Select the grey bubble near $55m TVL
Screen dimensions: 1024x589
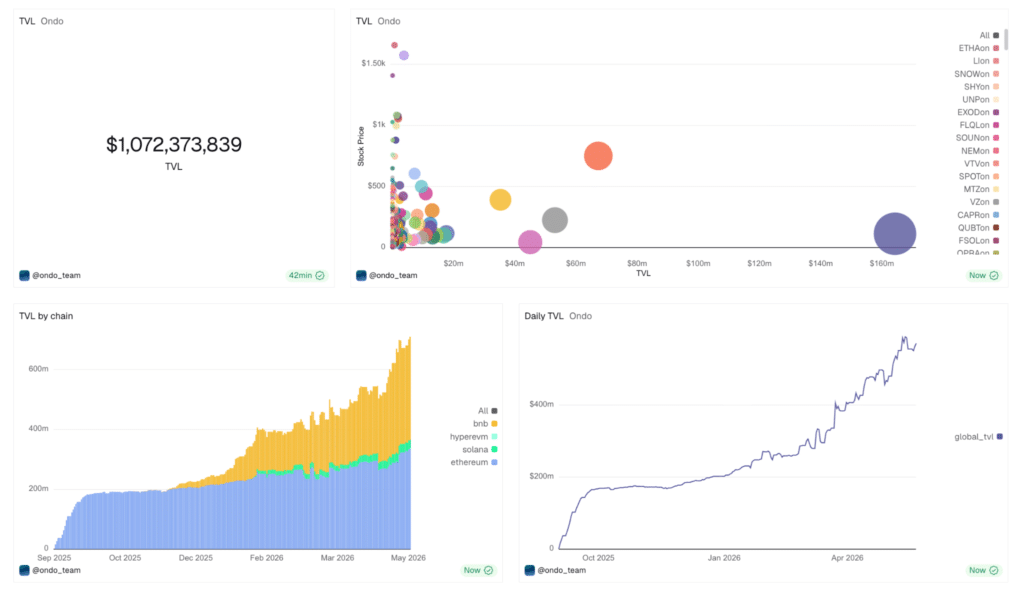554,220
